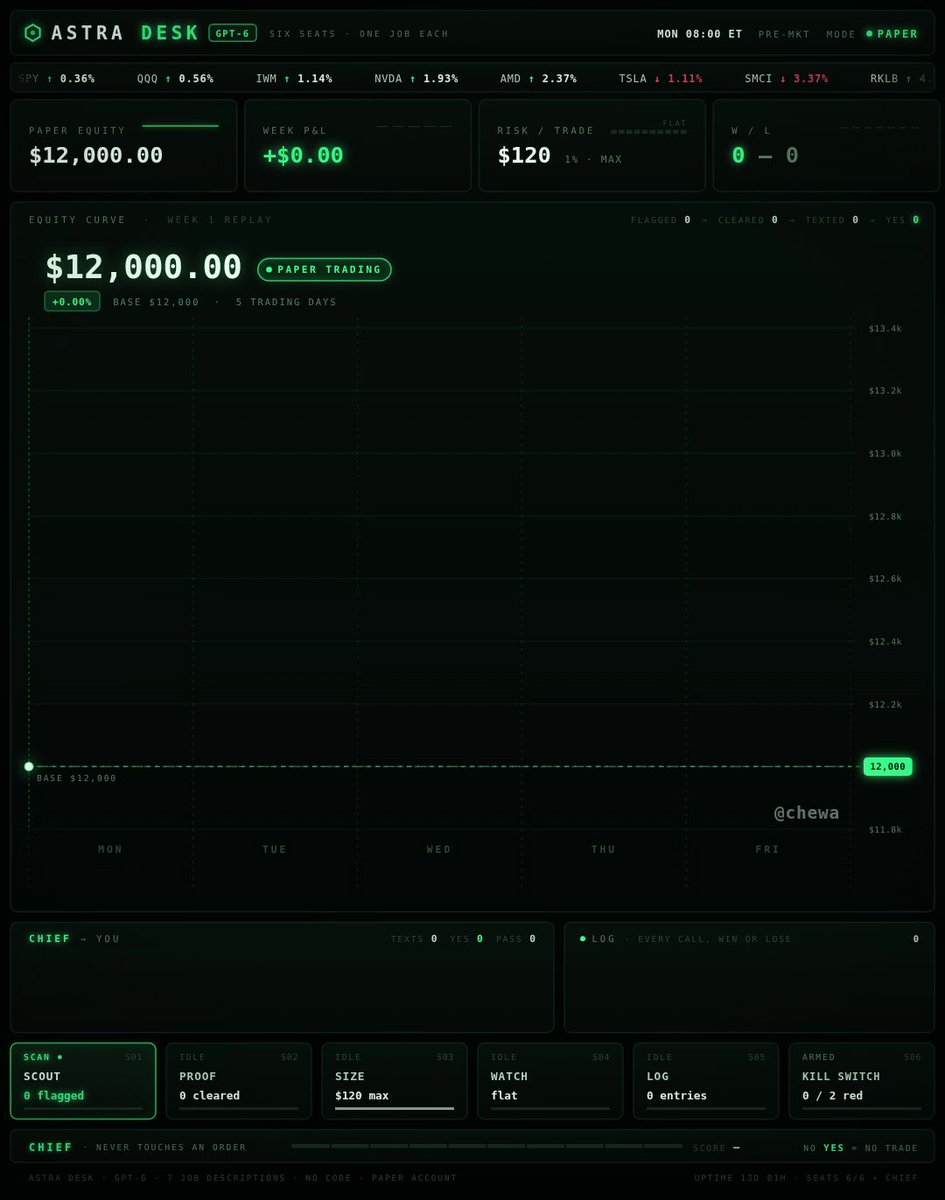Viewport: 945px width, 1200px height.
Task: Select the PROOF seat card
Action: (x=239, y=1081)
